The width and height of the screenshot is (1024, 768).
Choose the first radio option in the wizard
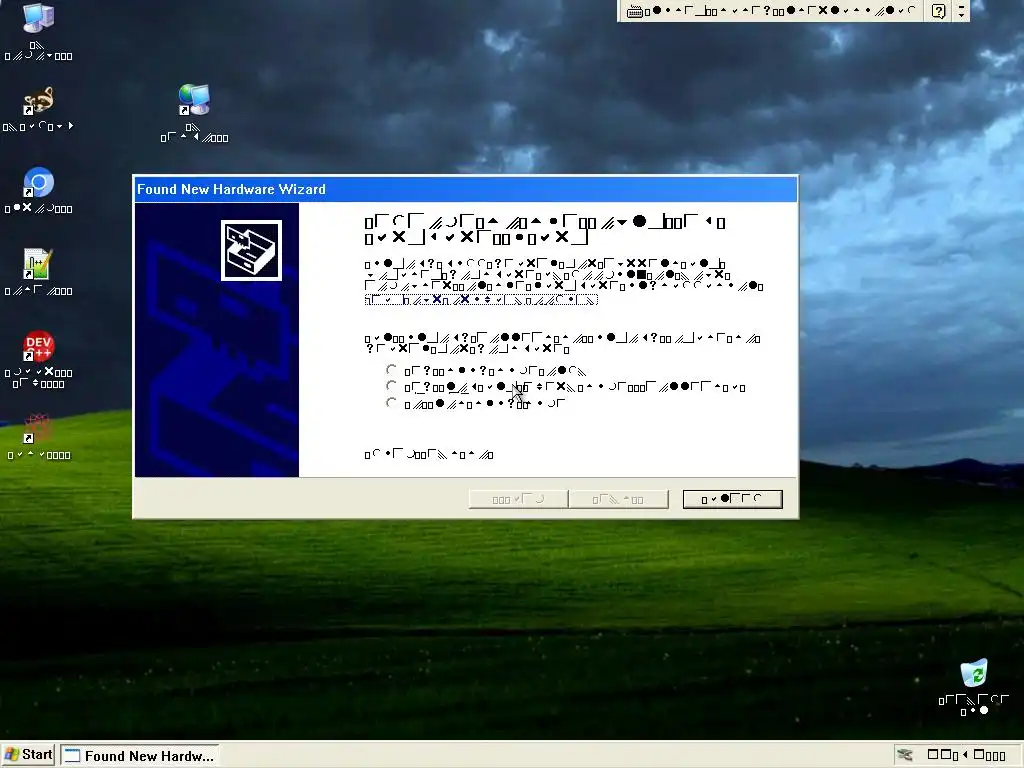click(391, 370)
